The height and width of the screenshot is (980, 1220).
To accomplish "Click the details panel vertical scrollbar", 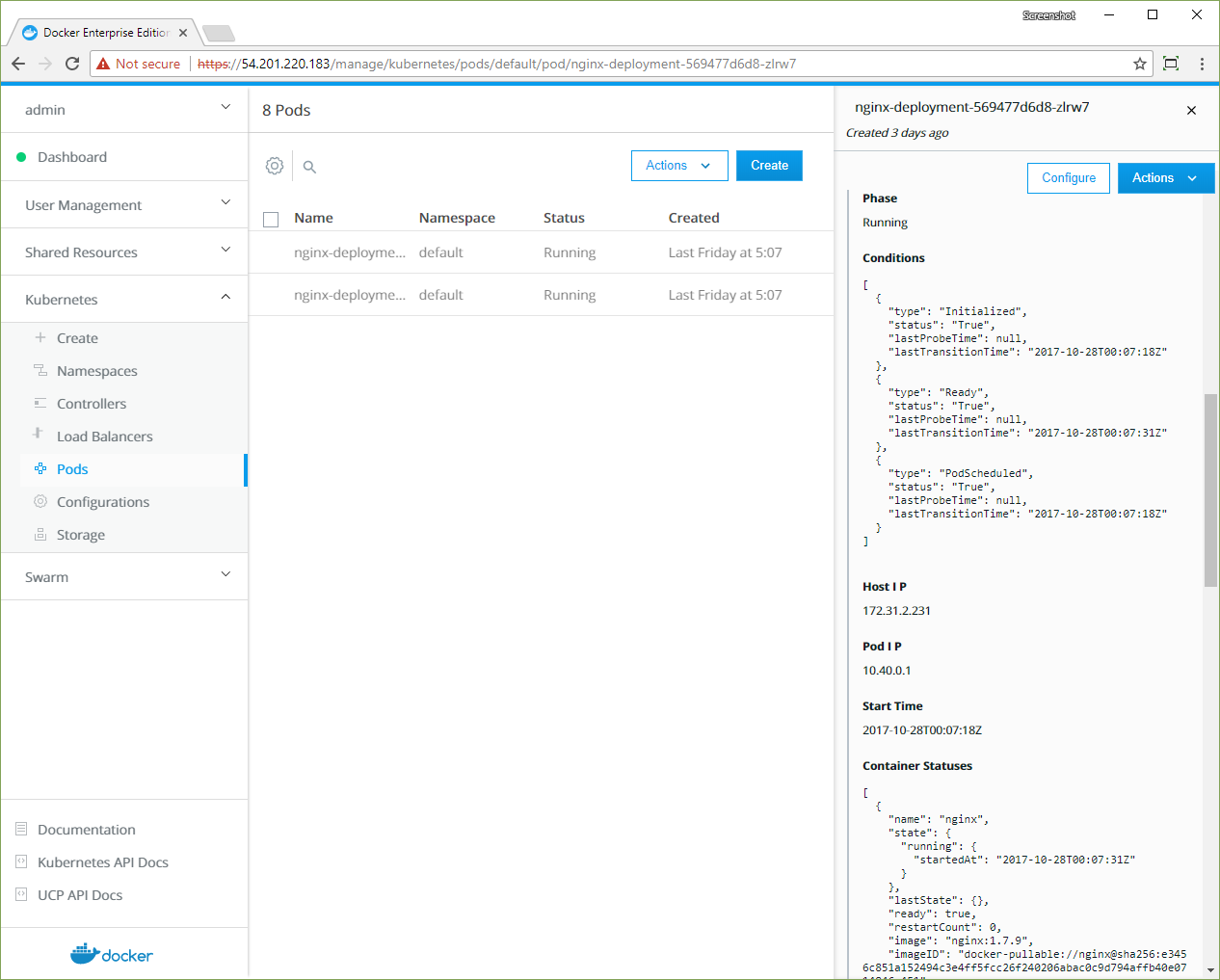I will coord(1210,490).
